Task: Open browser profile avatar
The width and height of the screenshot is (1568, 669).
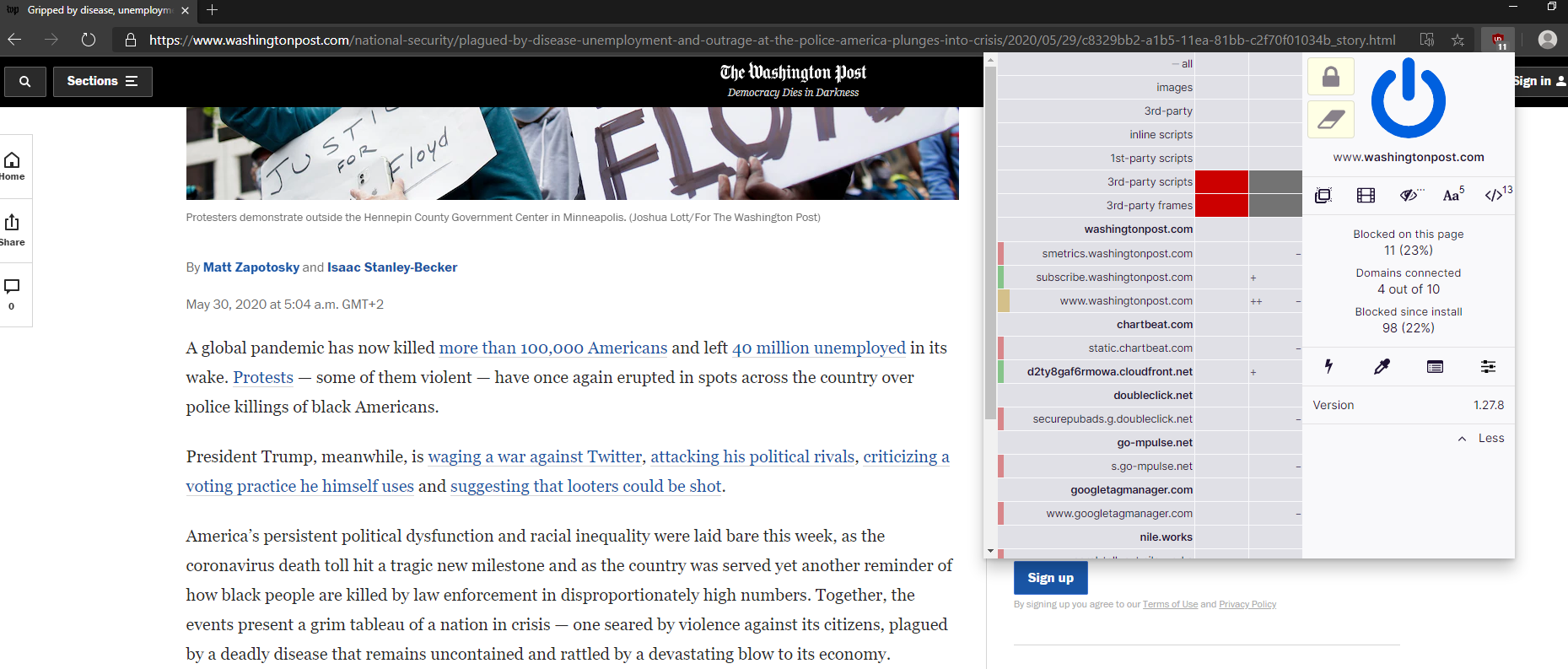Action: click(x=1548, y=40)
